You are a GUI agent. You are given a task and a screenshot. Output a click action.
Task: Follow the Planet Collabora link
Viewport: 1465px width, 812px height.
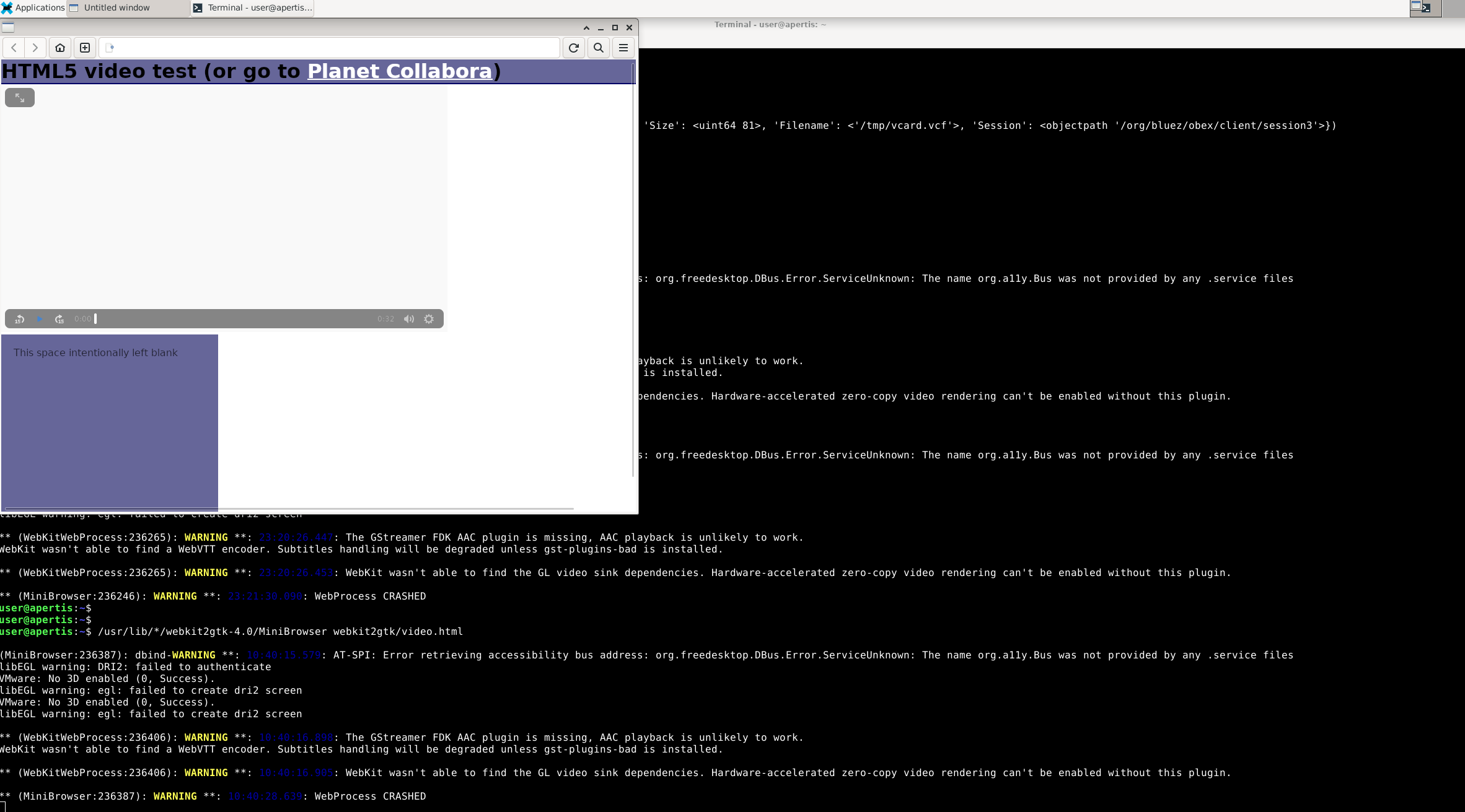pyautogui.click(x=400, y=71)
